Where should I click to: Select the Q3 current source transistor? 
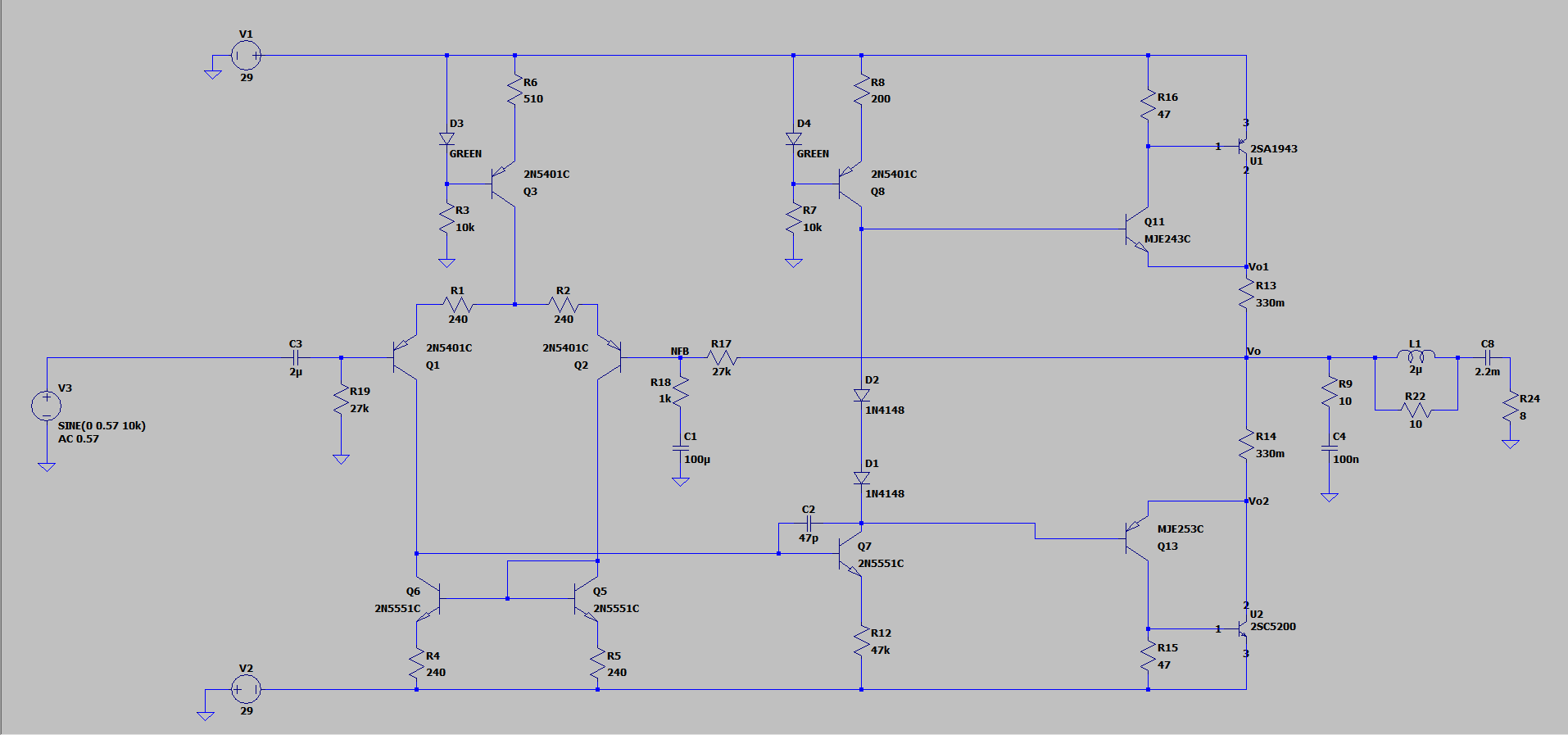[x=503, y=184]
